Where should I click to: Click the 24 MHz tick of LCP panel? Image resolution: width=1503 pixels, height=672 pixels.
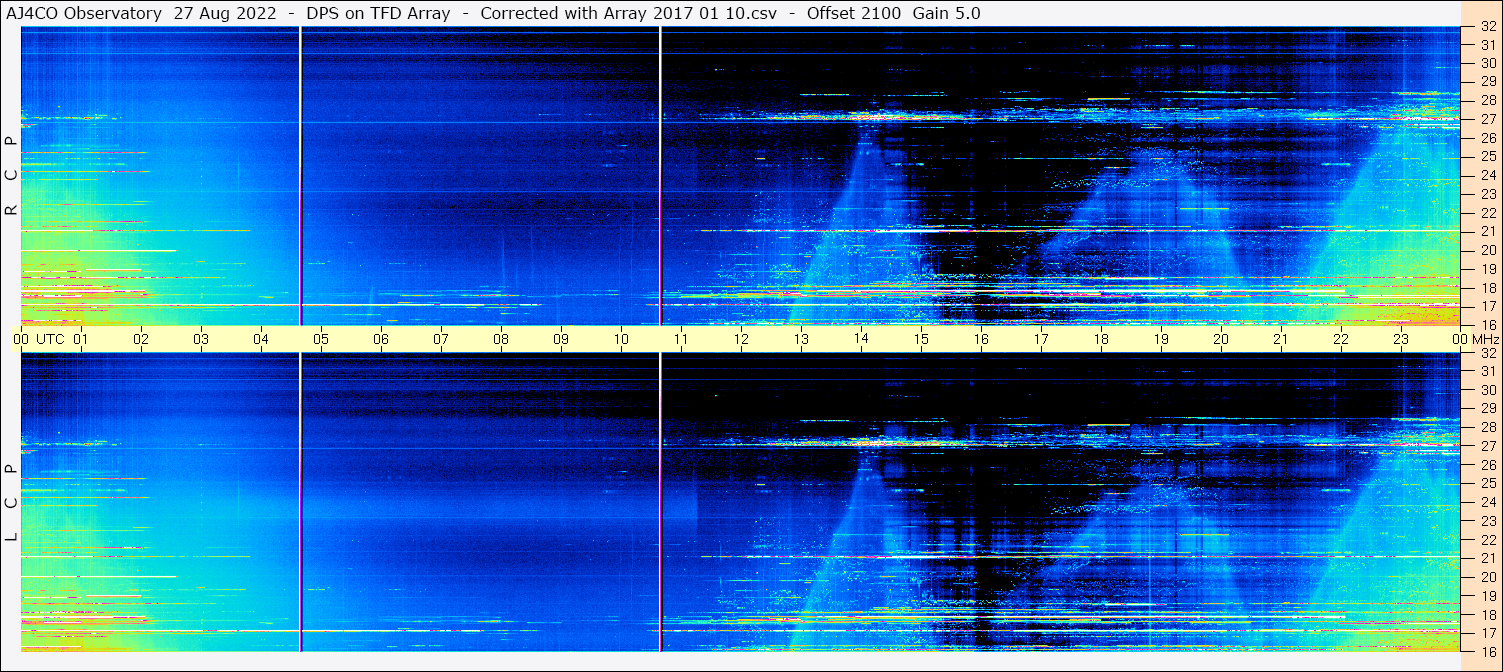click(1487, 502)
